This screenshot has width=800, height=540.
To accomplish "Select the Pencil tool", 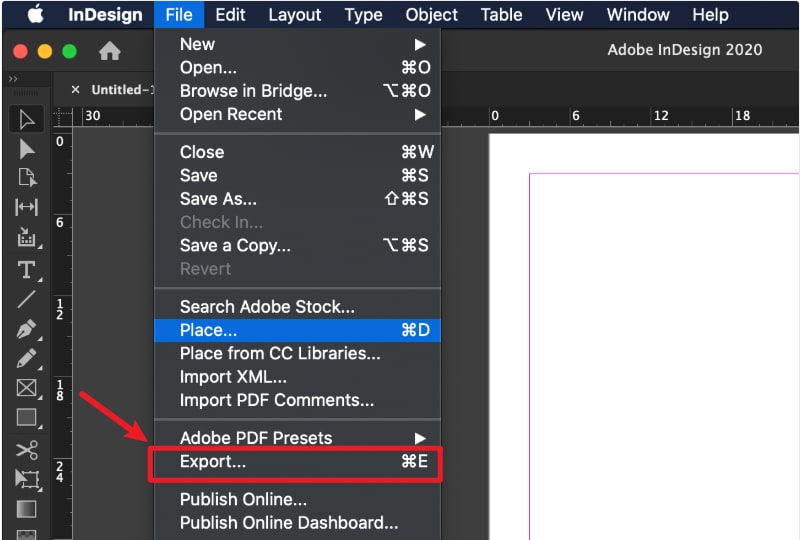I will click(27, 358).
